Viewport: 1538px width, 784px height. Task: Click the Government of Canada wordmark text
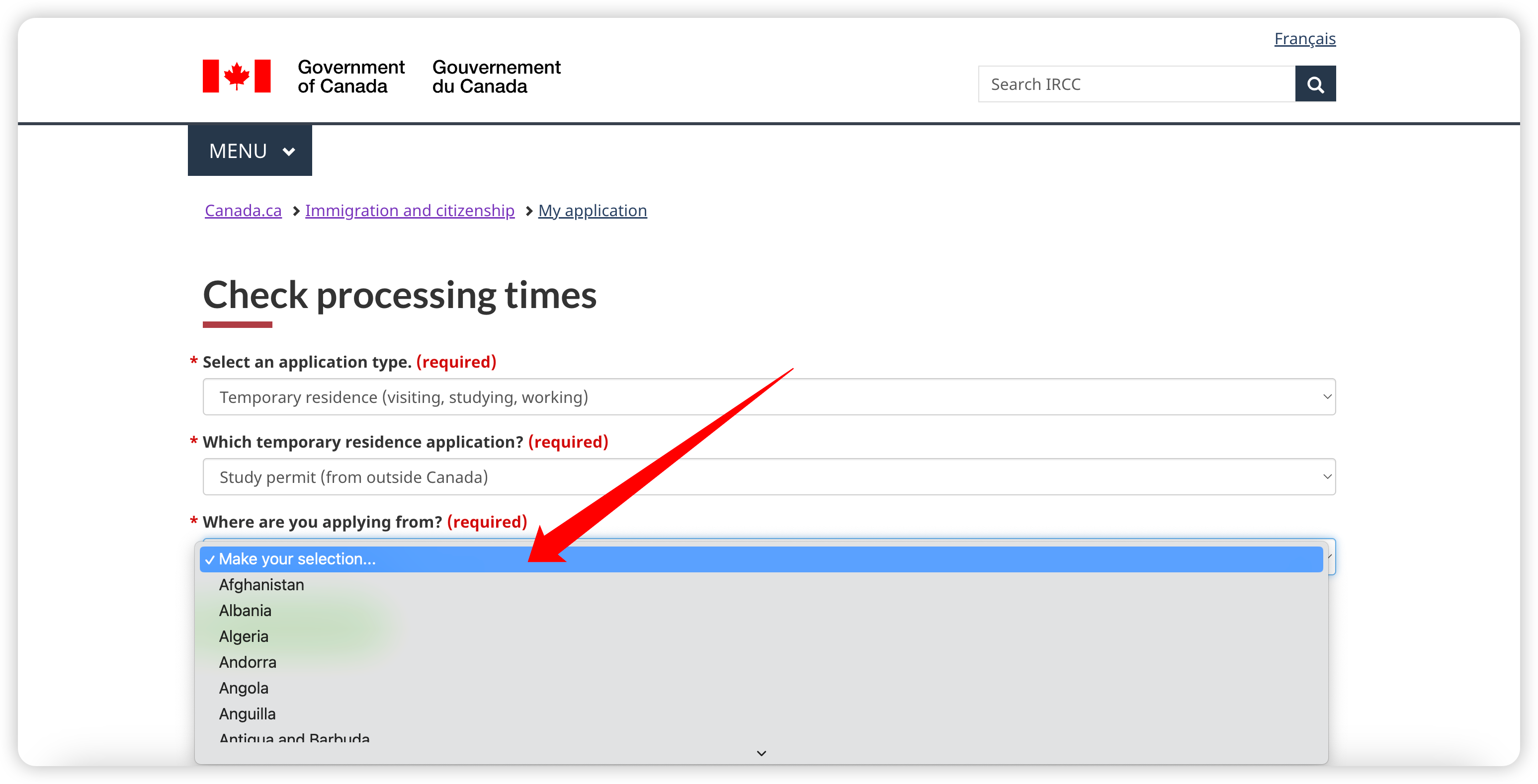pos(351,77)
